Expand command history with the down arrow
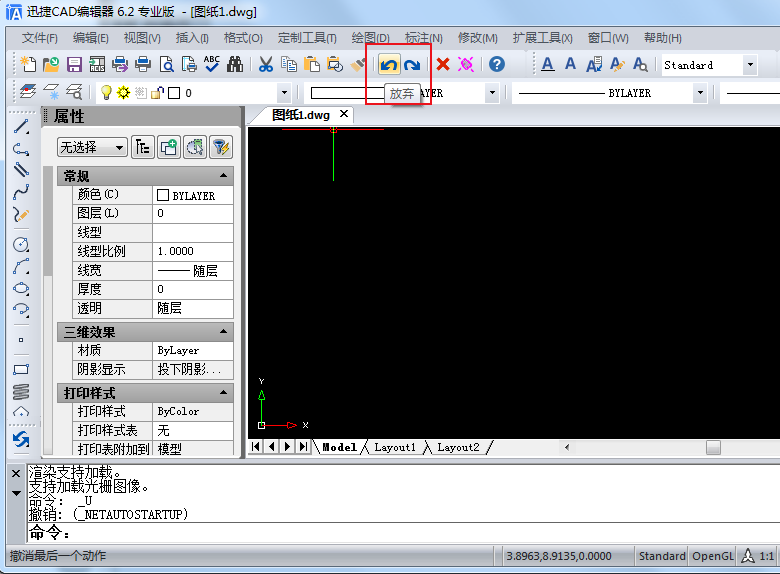 click(16, 493)
